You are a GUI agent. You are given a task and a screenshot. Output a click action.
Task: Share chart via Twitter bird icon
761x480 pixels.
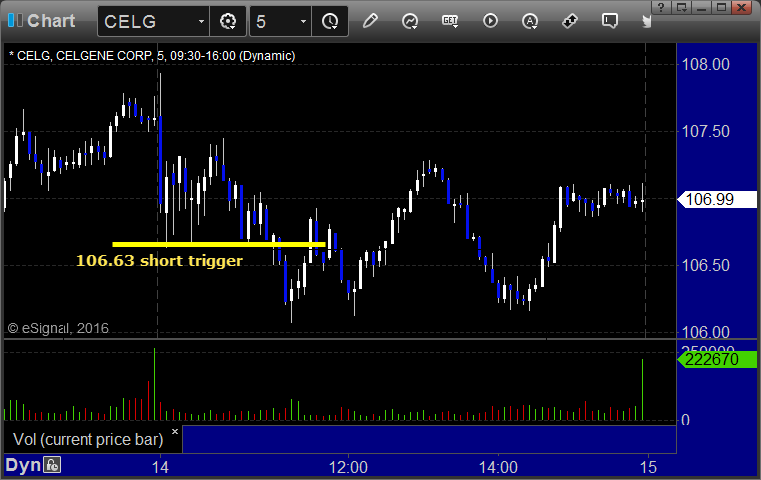point(646,21)
